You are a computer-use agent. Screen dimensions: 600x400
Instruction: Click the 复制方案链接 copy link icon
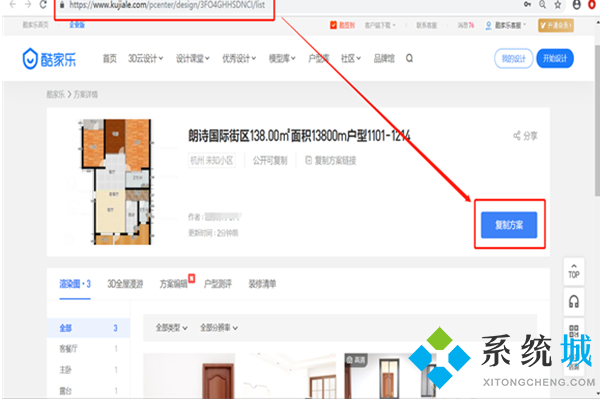(x=308, y=160)
